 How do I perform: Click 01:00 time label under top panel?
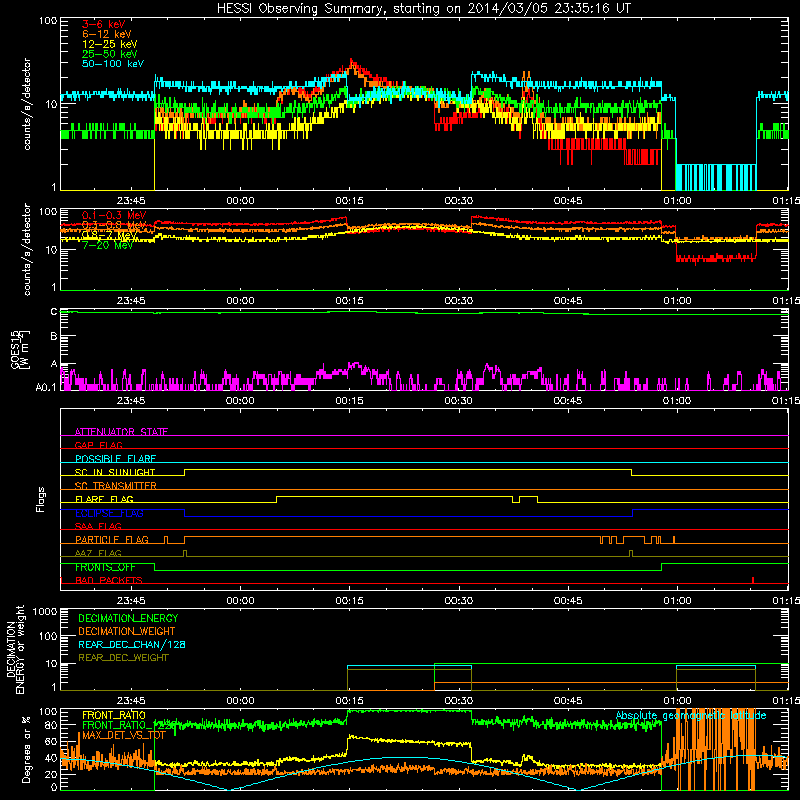click(x=677, y=201)
